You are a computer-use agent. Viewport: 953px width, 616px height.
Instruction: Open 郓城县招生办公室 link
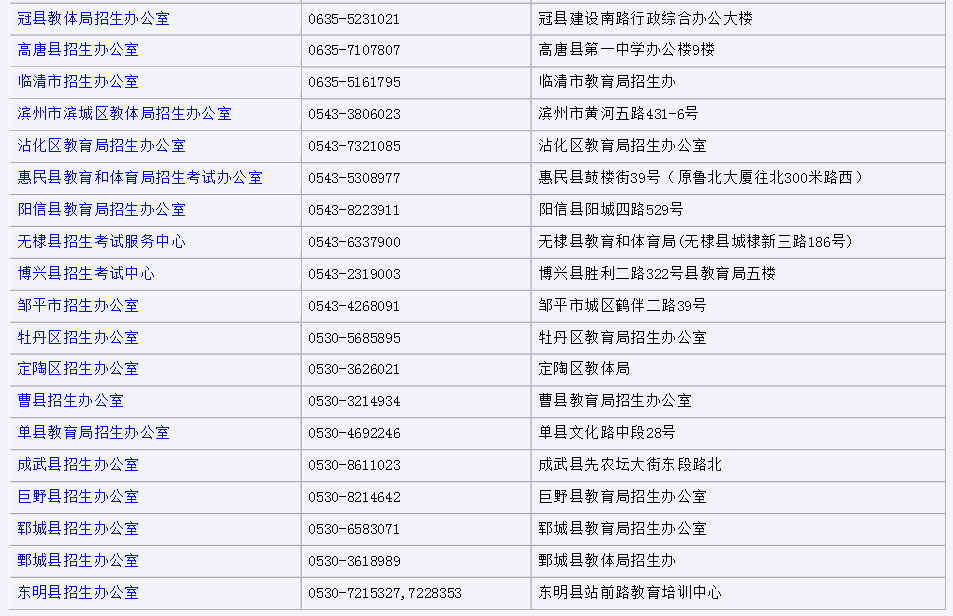click(78, 529)
